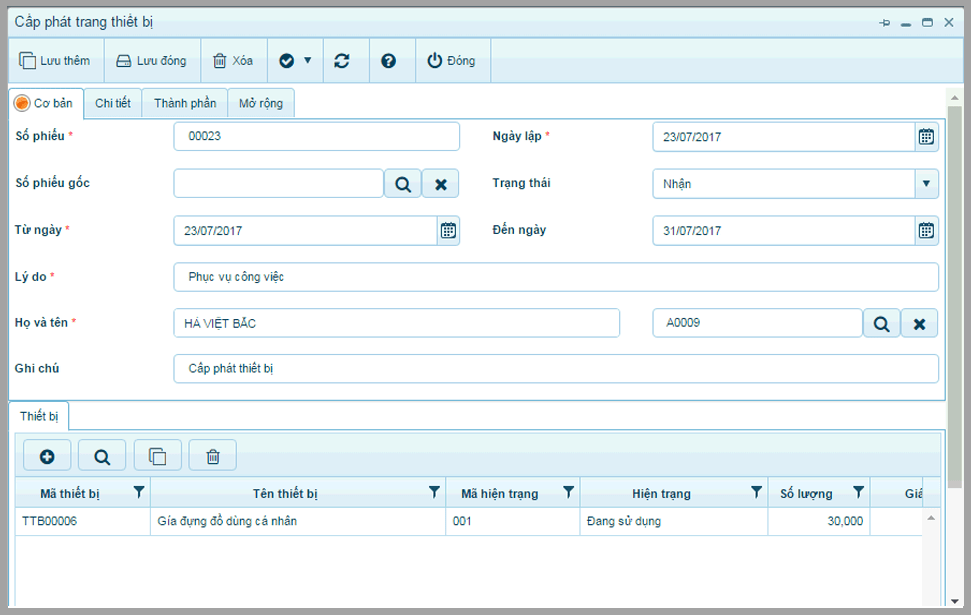971x615 pixels.
Task: Open the Thành phần tab
Action: pyautogui.click(x=185, y=103)
